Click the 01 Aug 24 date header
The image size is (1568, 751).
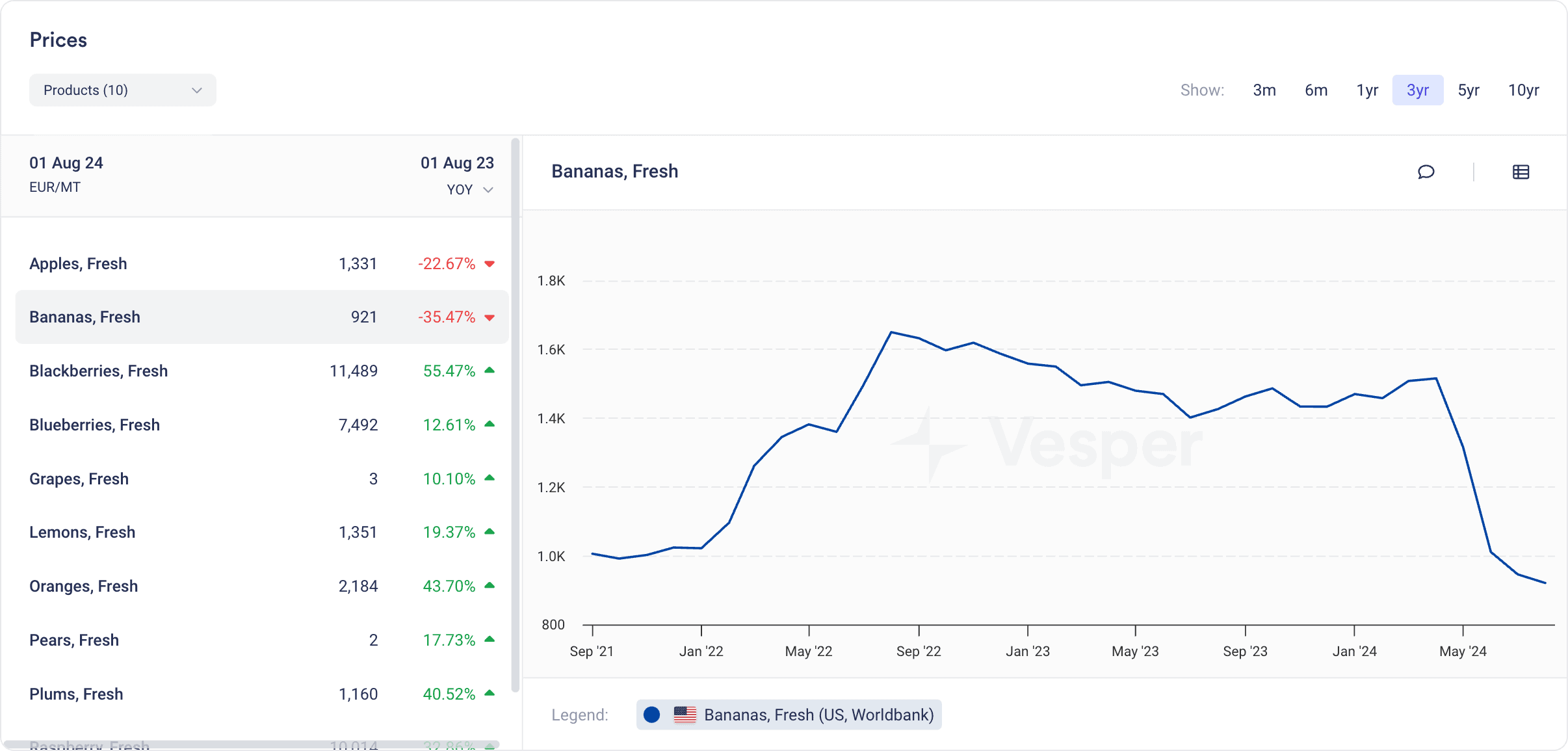tap(66, 163)
